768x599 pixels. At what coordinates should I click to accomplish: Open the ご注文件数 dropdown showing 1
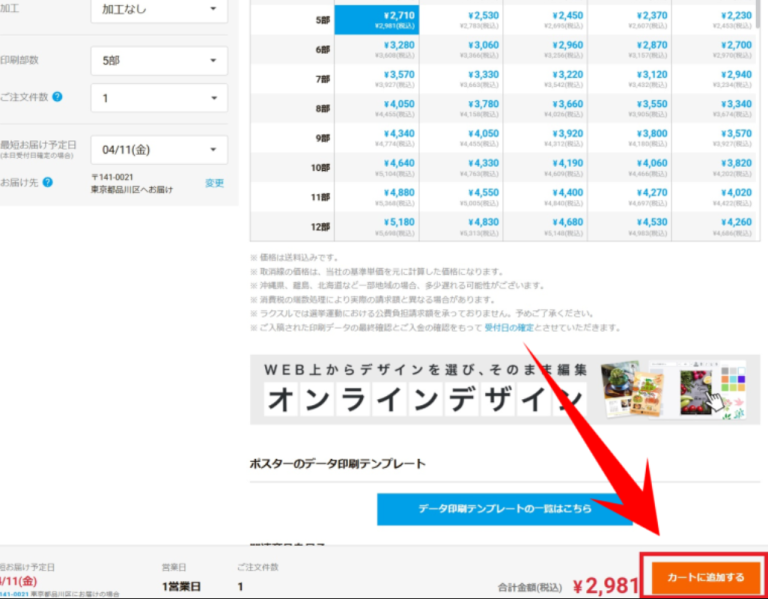point(159,98)
